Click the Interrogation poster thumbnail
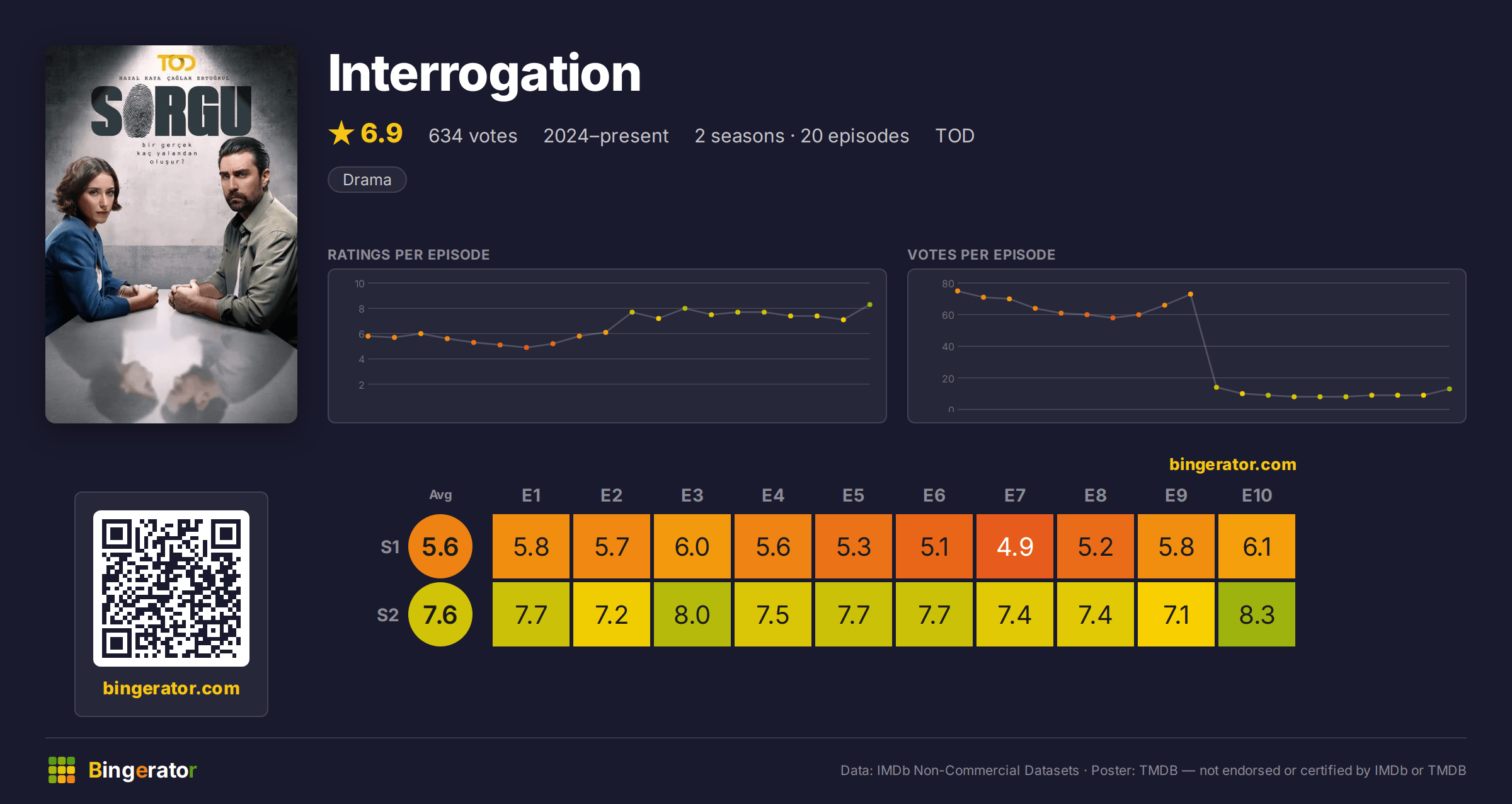 (171, 234)
